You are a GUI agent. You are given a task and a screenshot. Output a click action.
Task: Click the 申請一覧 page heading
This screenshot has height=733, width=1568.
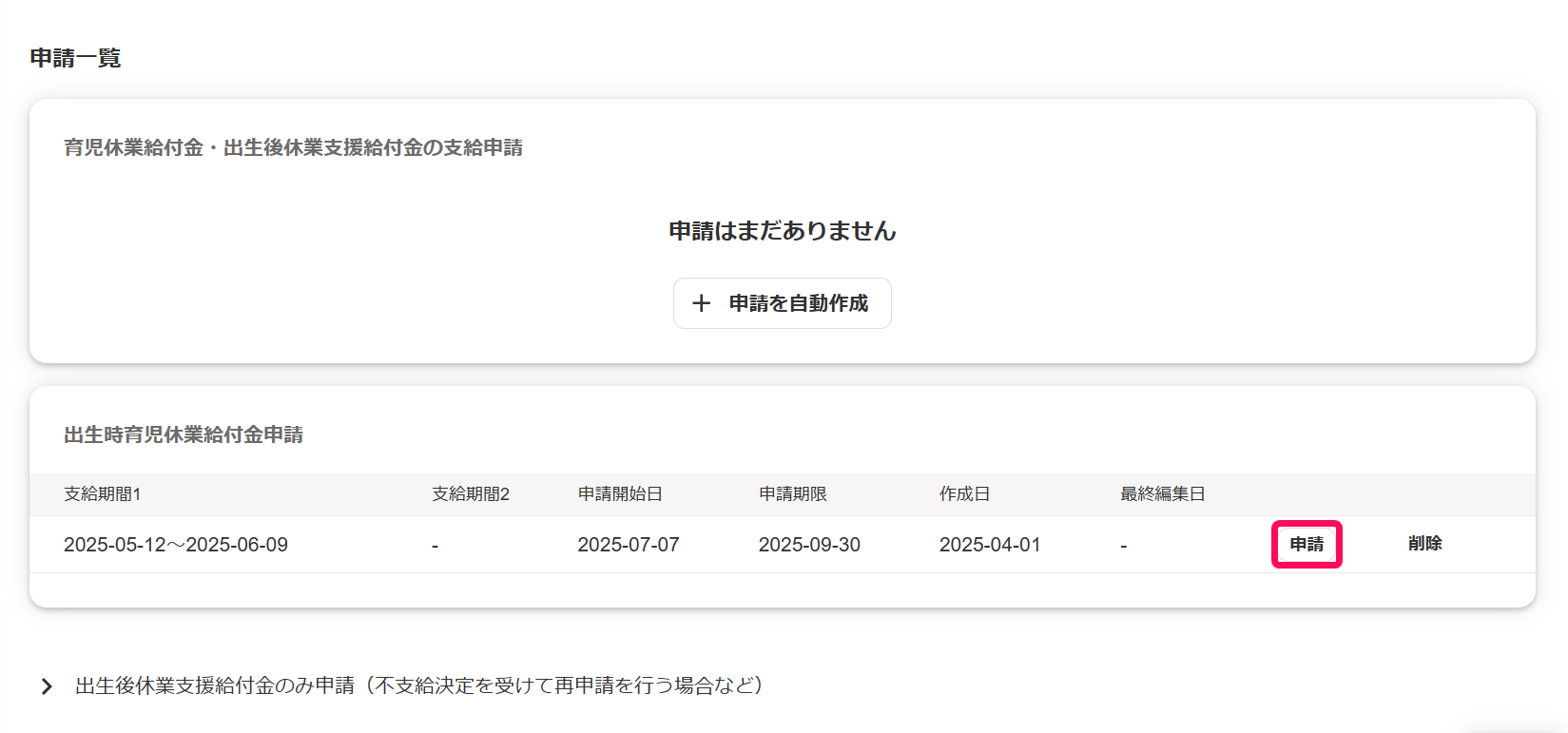tap(75, 58)
